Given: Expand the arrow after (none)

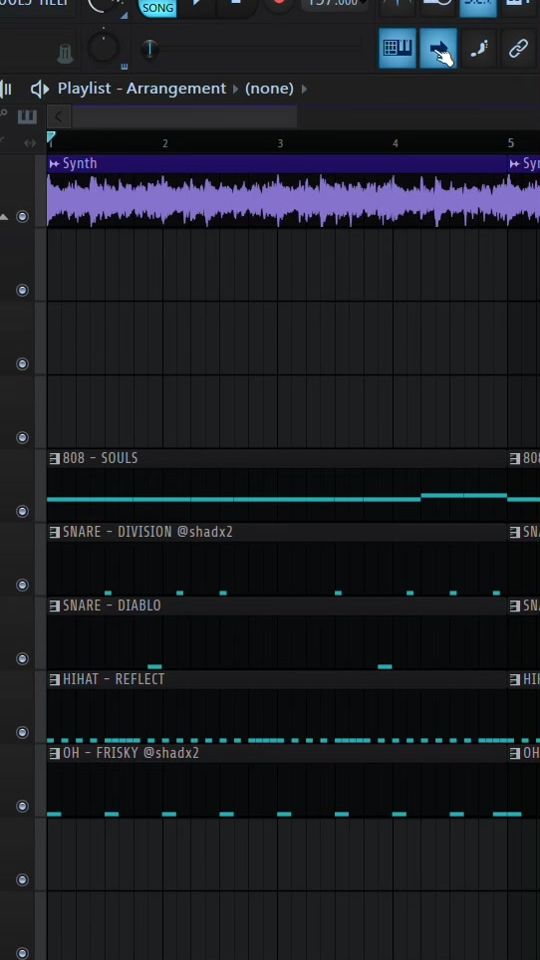Looking at the screenshot, I should click(x=304, y=89).
